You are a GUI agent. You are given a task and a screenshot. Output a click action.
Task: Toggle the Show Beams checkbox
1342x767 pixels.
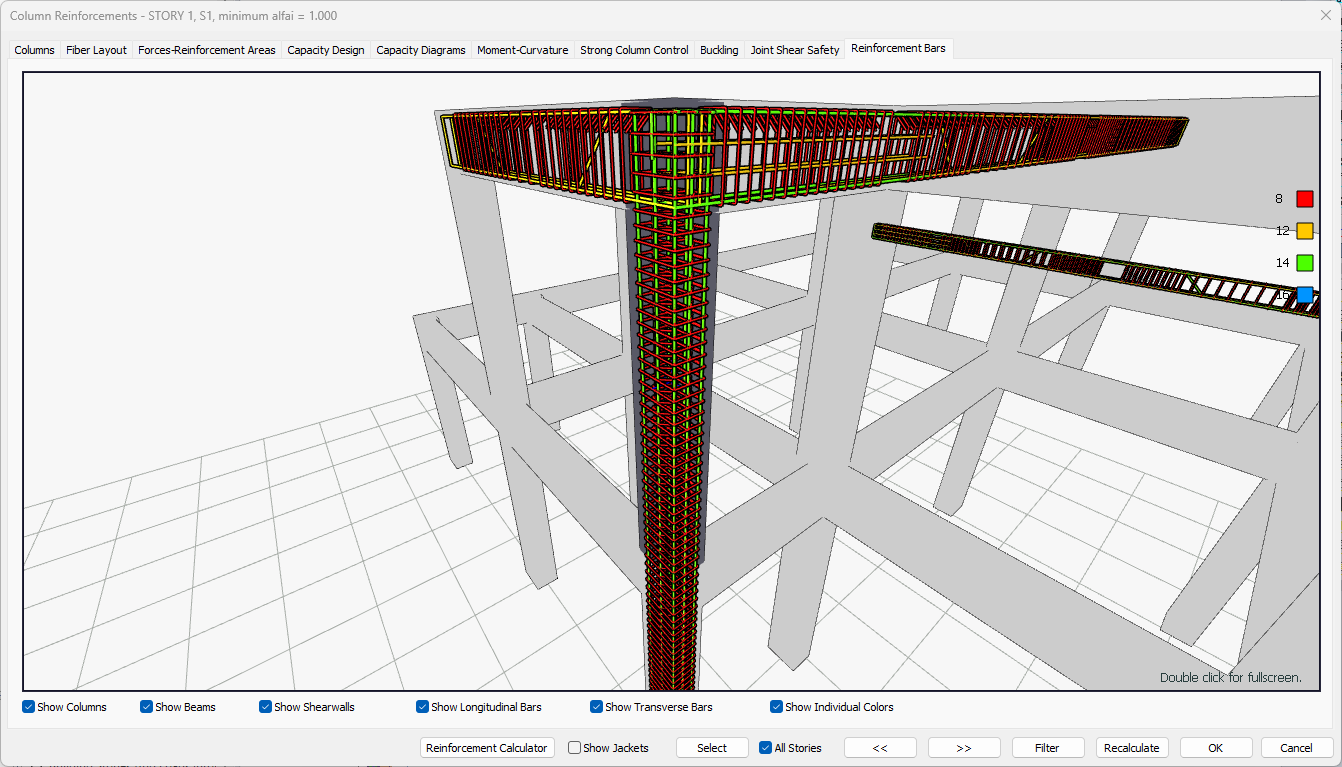click(147, 707)
